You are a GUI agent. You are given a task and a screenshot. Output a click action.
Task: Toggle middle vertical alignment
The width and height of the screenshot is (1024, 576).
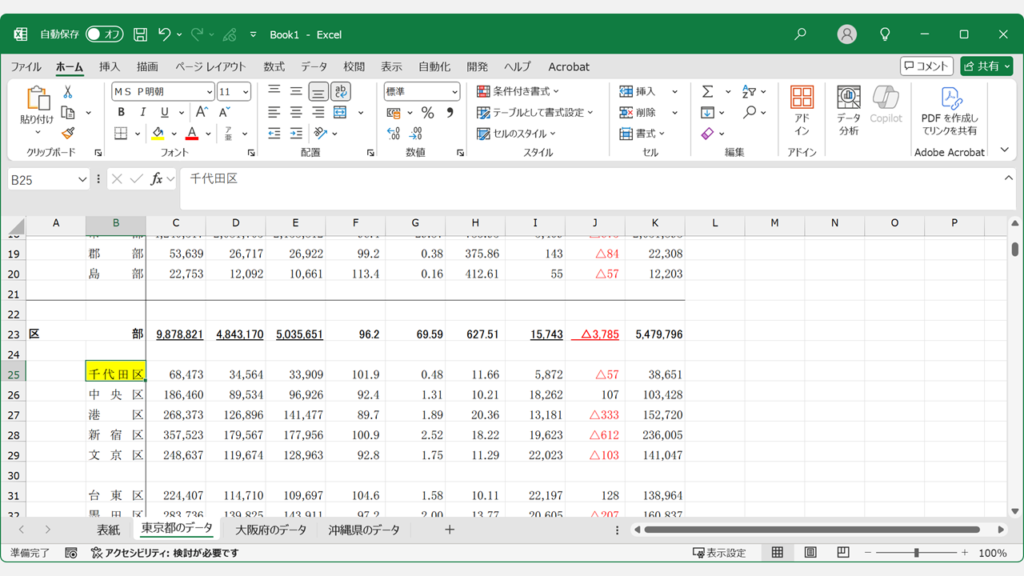296,91
